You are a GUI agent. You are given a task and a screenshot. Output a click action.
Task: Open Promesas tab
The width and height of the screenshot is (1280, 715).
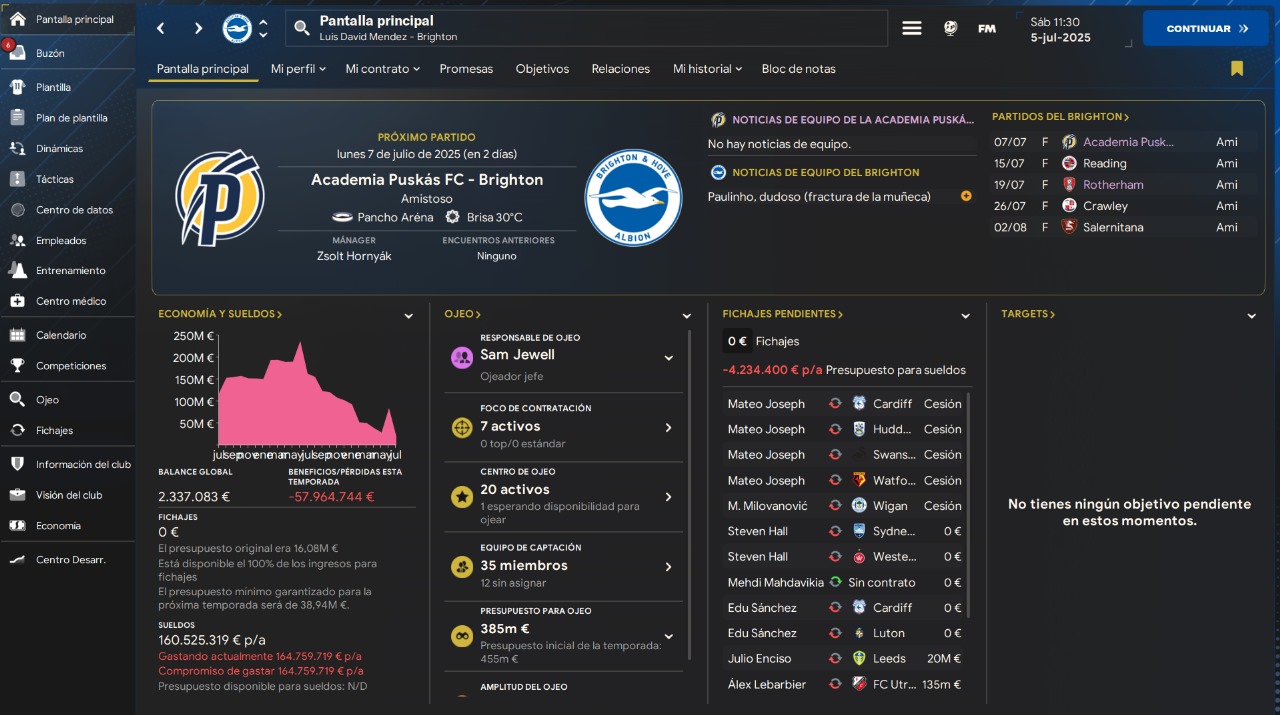coord(466,69)
